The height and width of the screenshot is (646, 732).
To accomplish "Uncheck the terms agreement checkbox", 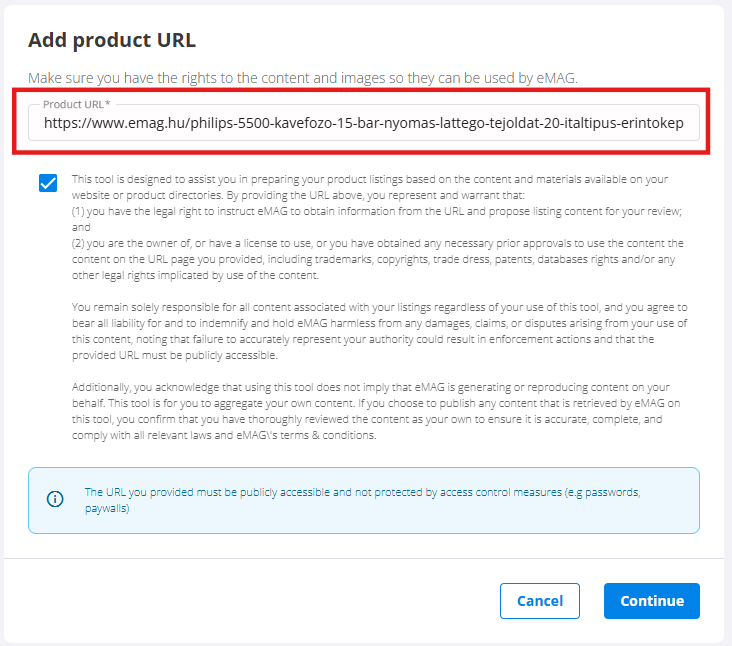I will [48, 183].
